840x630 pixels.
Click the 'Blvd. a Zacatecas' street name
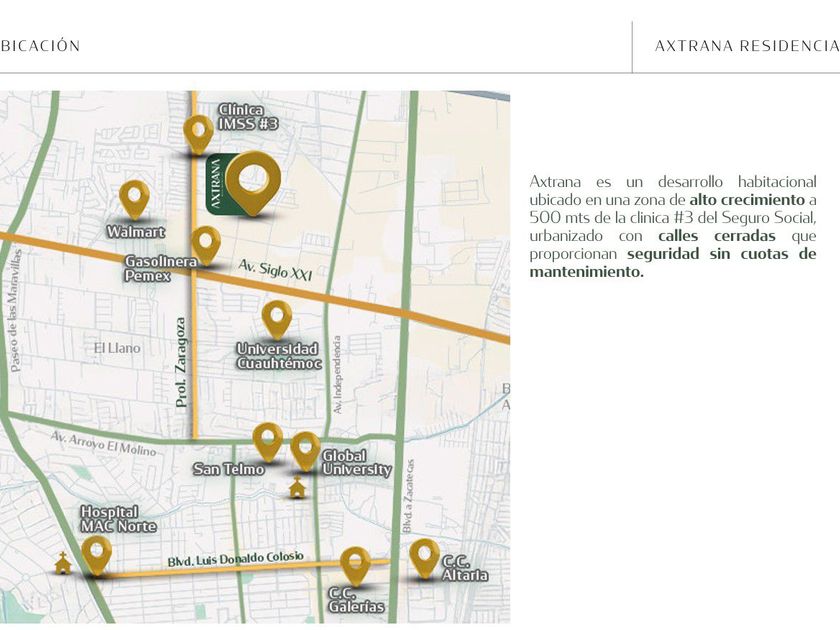point(408,496)
